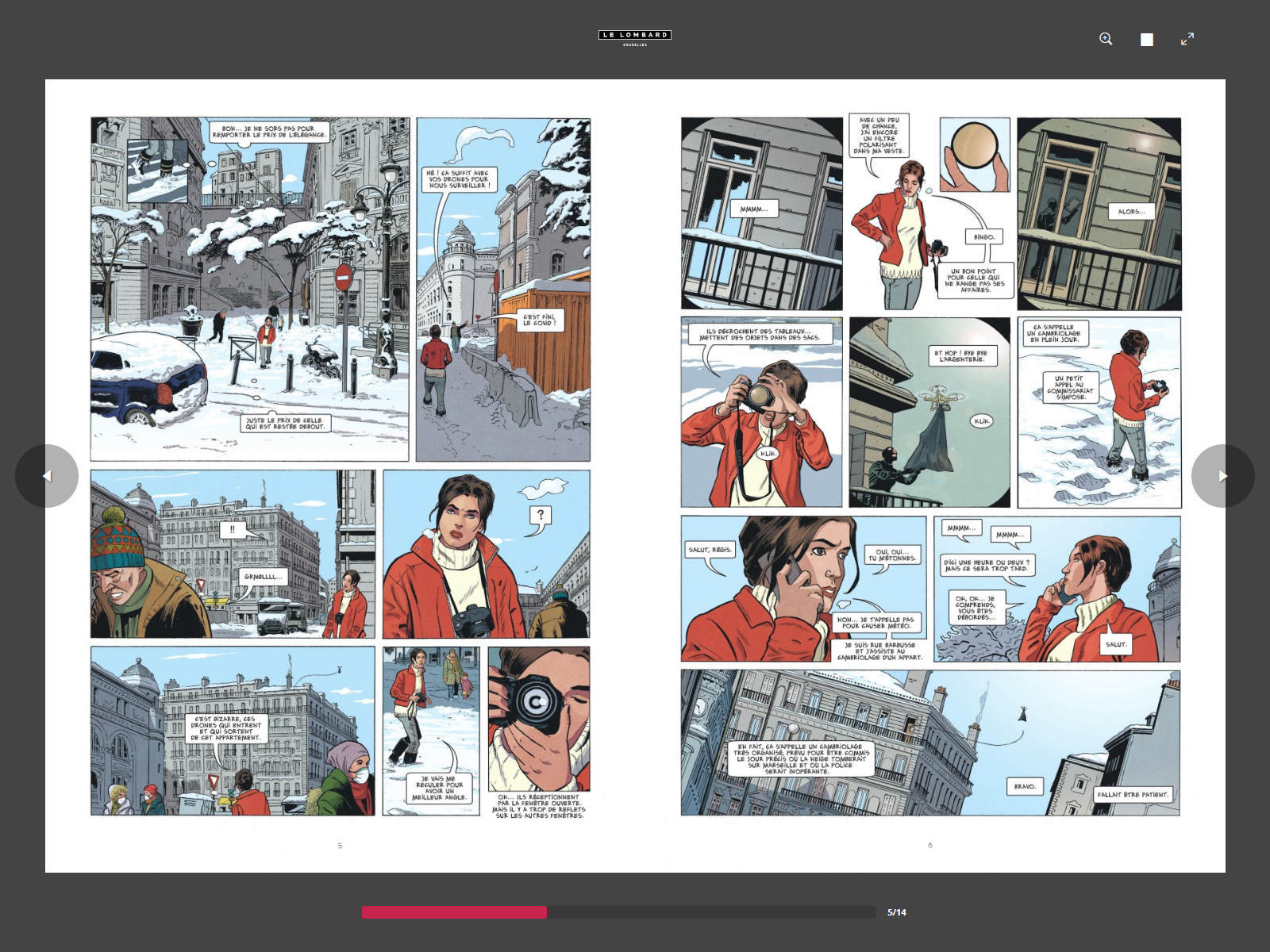
Task: Click the page number 6 under the right page
Action: pyautogui.click(x=930, y=845)
